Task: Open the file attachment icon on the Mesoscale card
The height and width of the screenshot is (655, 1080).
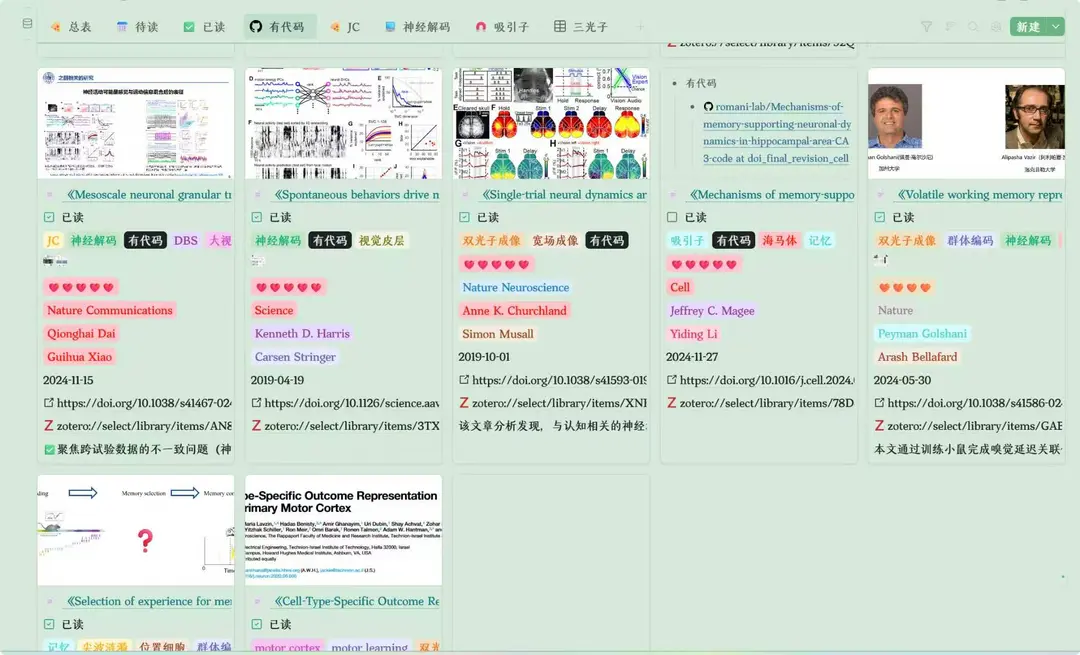Action: click(x=55, y=261)
